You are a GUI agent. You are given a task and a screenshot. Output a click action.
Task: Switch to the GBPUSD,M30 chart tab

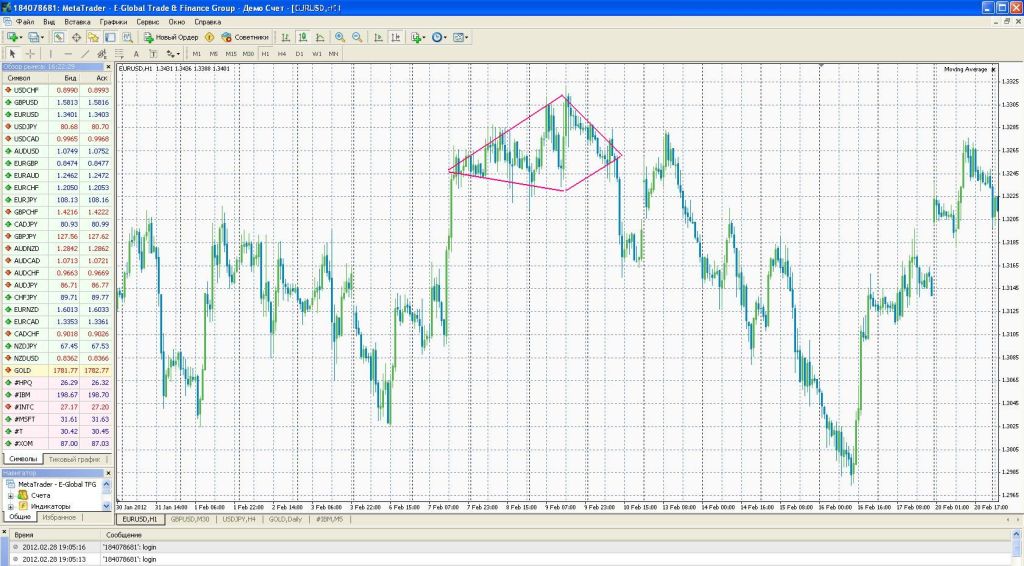click(189, 520)
